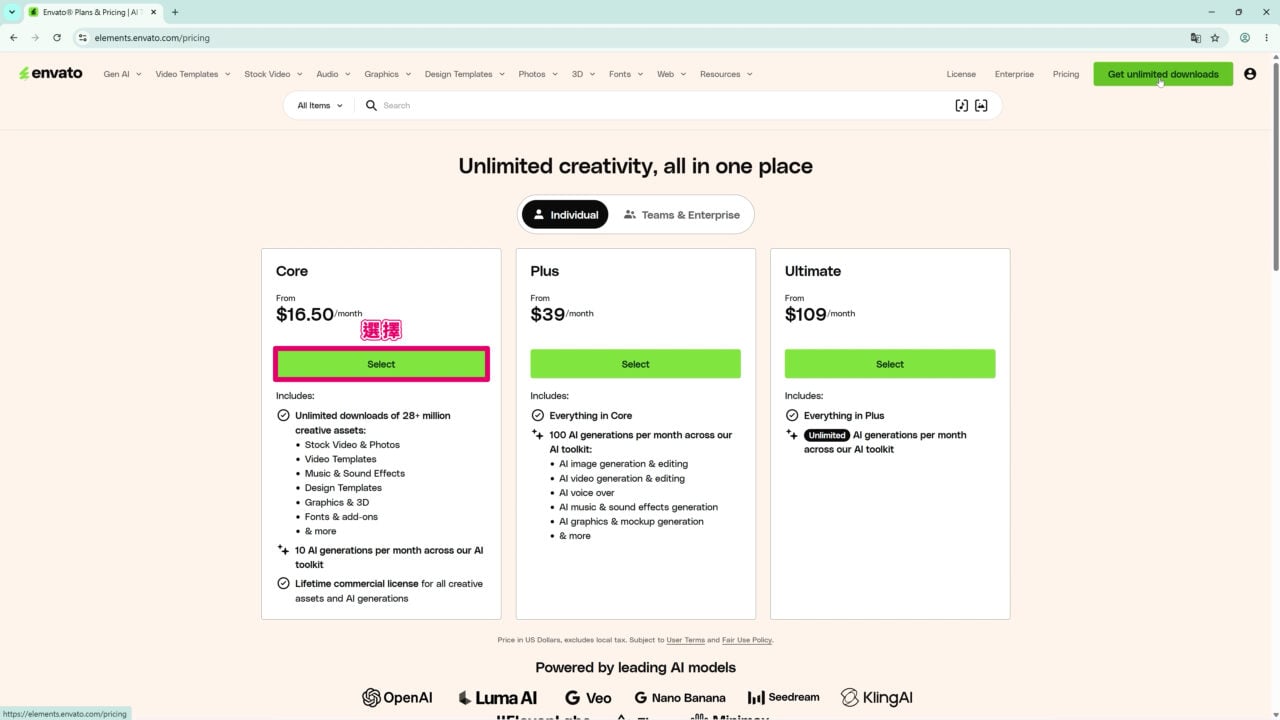Switch to Teams & Enterprise plans
Screen dimensions: 1280x720
point(681,214)
